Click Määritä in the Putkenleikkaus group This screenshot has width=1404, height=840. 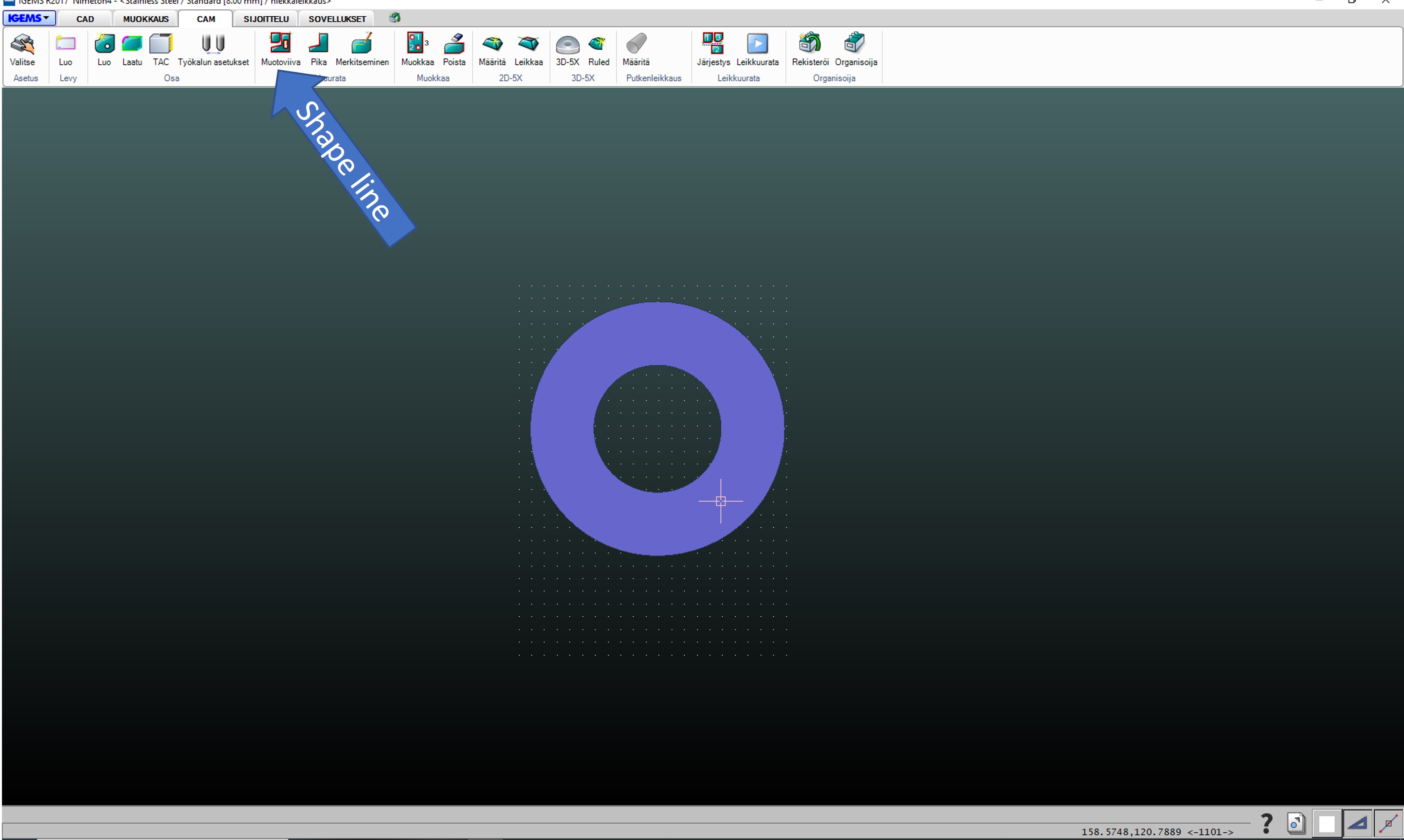636,49
